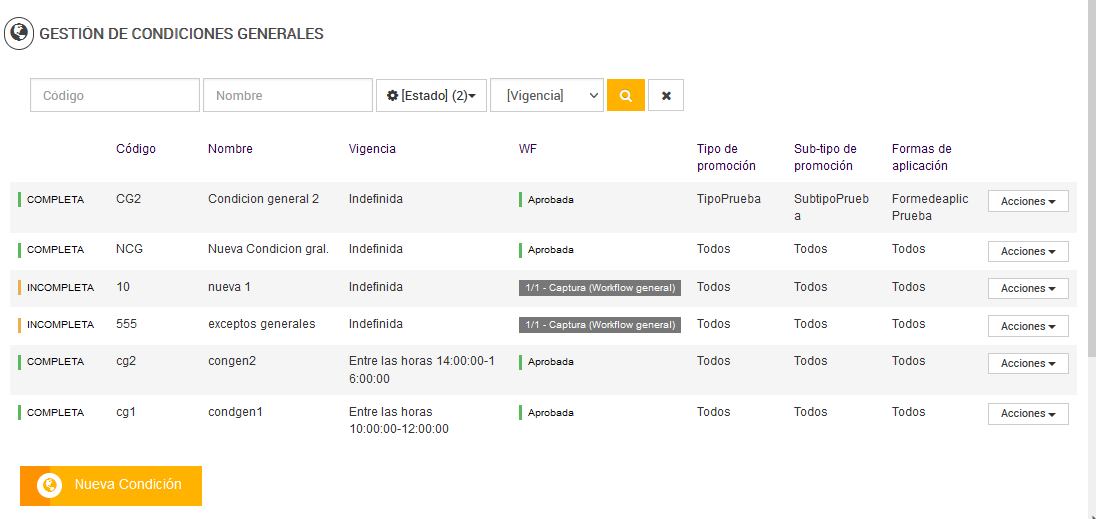Focus the Codigo search field

point(115,96)
